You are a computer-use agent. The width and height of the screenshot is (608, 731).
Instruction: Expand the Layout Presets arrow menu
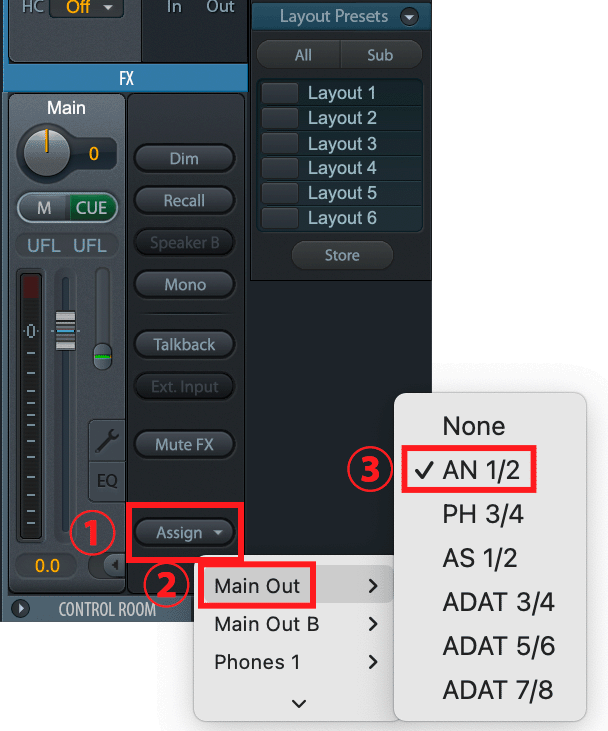tap(407, 17)
